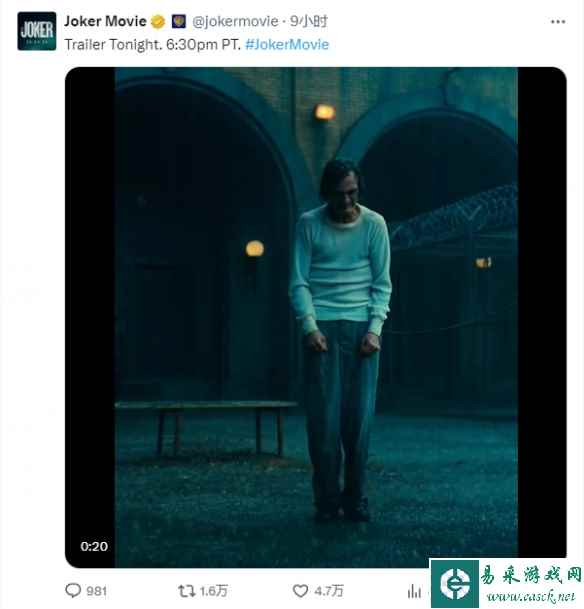Click the gold verified badge
The image size is (584, 609).
(158, 22)
